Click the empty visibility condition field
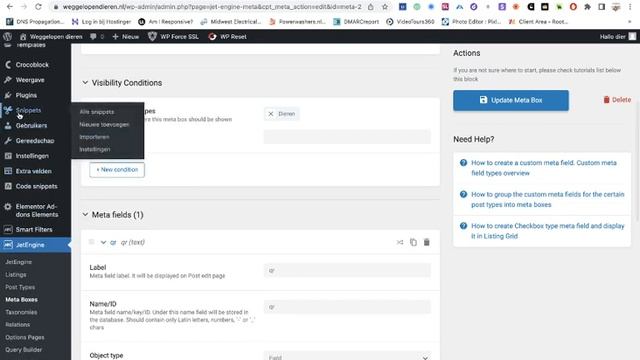This screenshot has height=360, width=640. [x=347, y=137]
